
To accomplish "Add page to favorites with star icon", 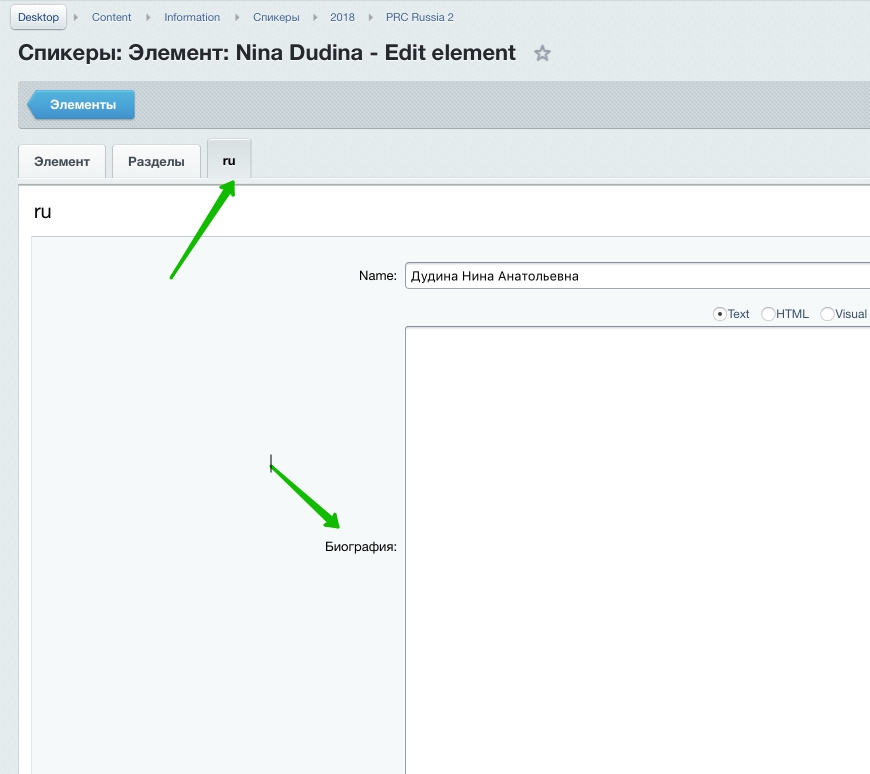I will [542, 54].
